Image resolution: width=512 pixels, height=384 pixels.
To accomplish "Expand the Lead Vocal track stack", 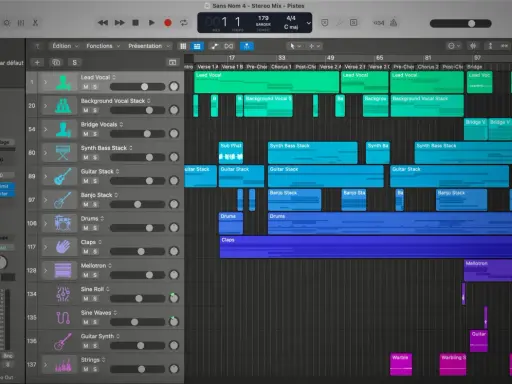I will pos(46,82).
